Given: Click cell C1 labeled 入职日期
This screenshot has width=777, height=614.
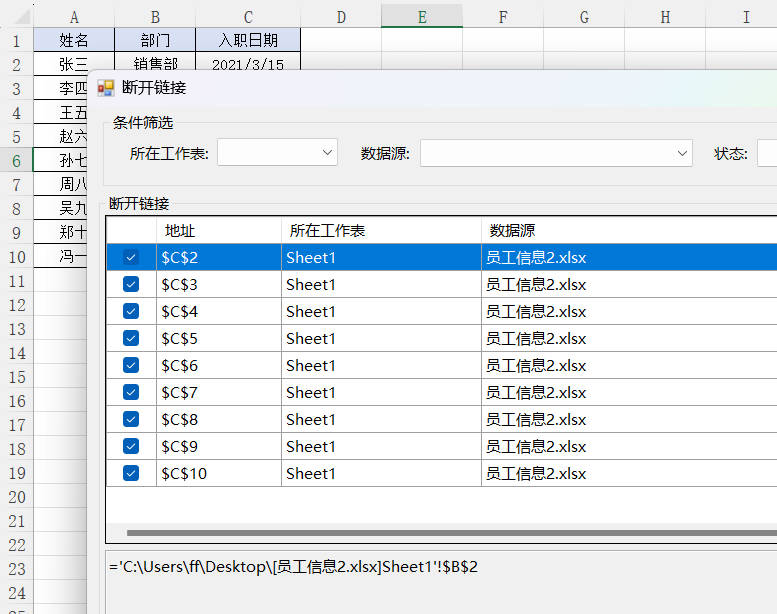Looking at the screenshot, I should (248, 40).
